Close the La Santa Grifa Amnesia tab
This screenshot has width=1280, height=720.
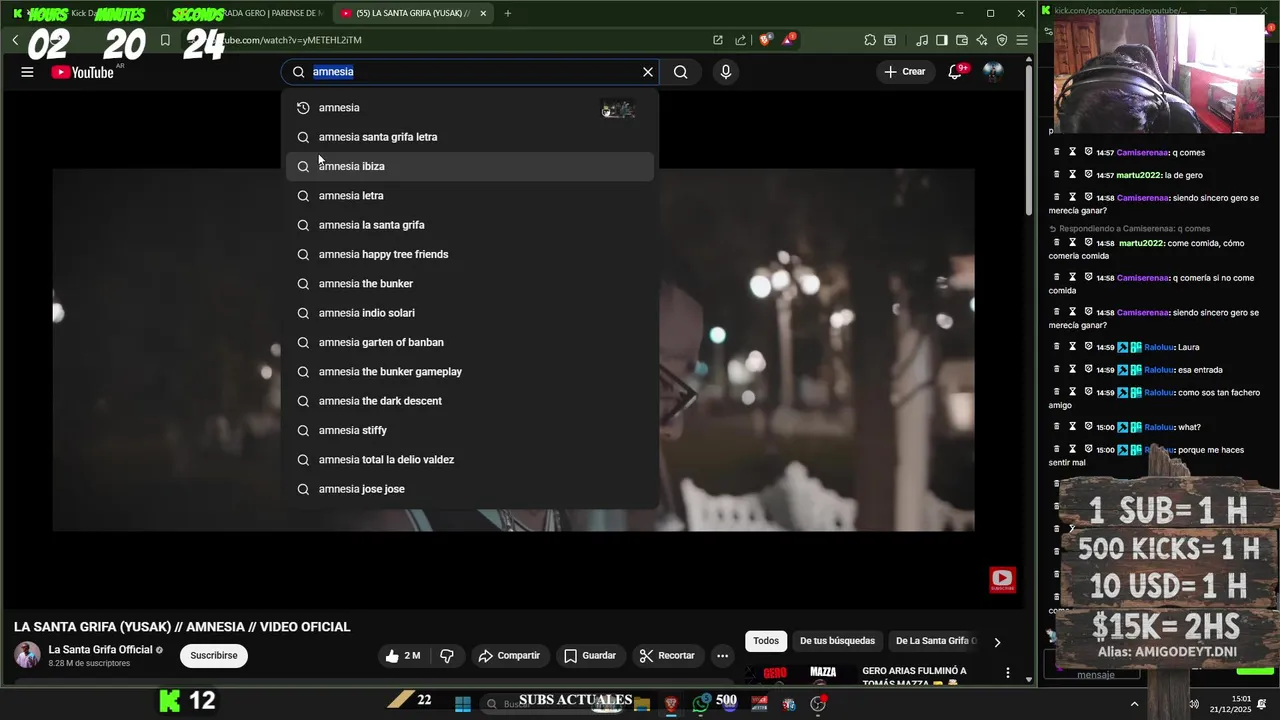483,13
